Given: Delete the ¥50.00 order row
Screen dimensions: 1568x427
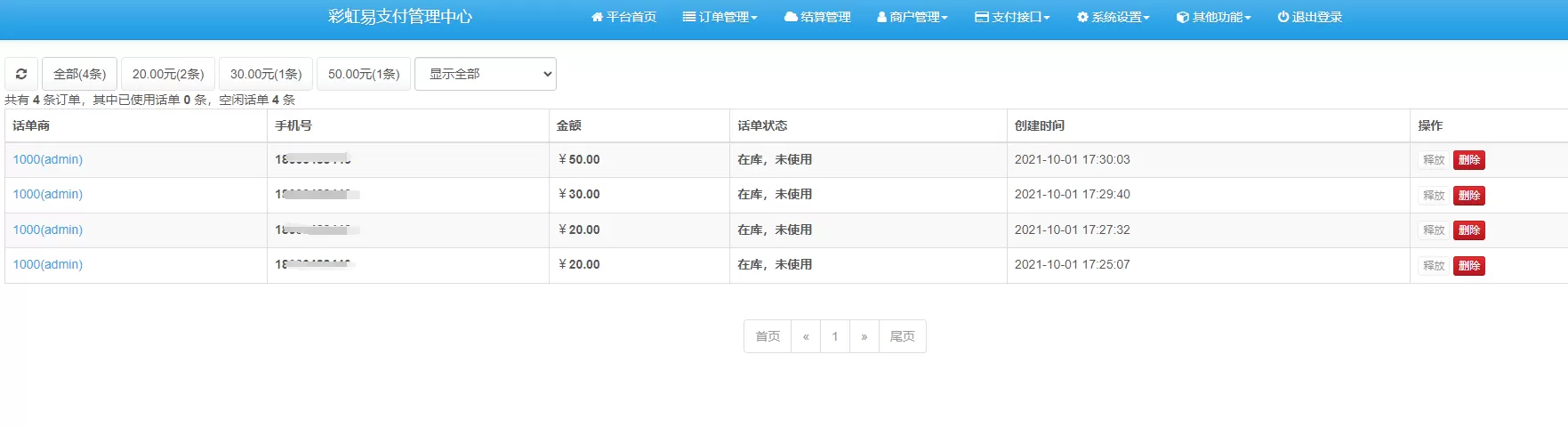Looking at the screenshot, I should (1468, 160).
